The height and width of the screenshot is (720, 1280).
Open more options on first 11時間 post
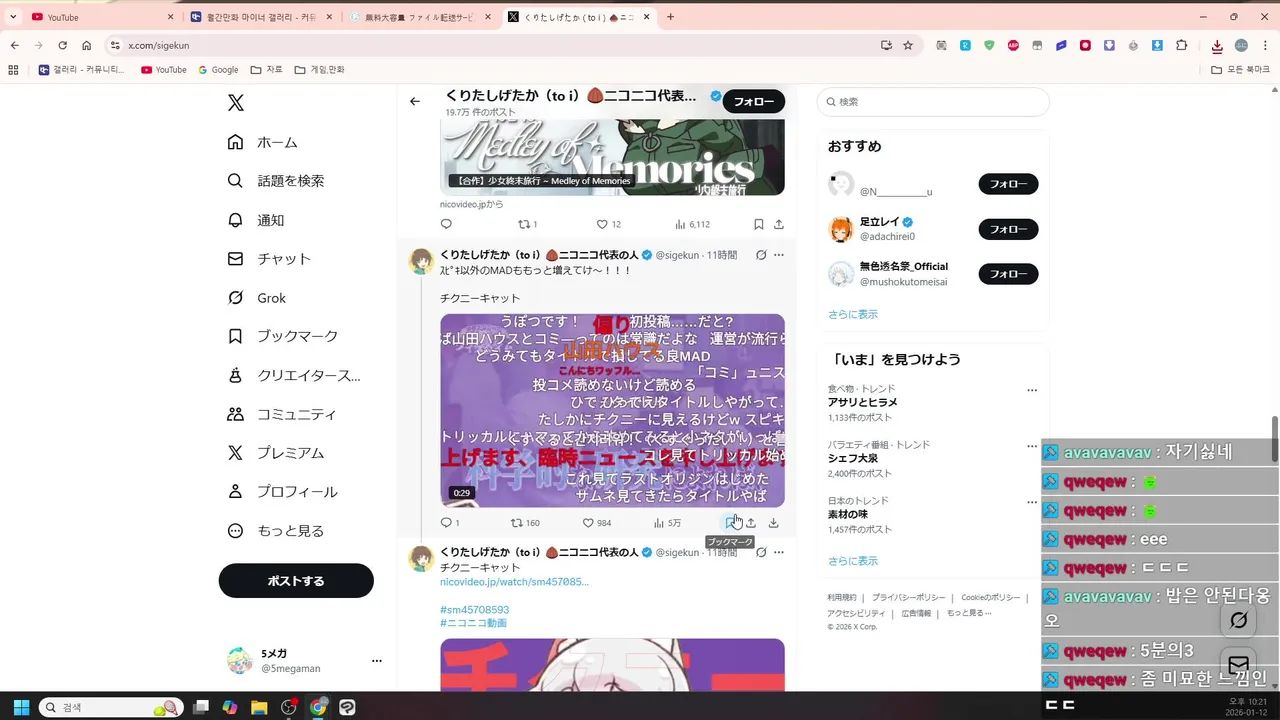779,255
